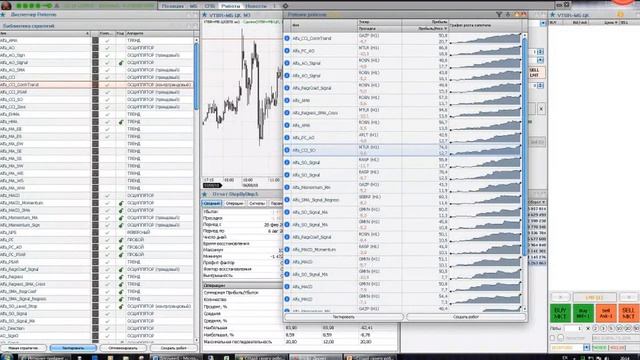Toggle the square checkbox below the Лоты field

[x=553, y=338]
